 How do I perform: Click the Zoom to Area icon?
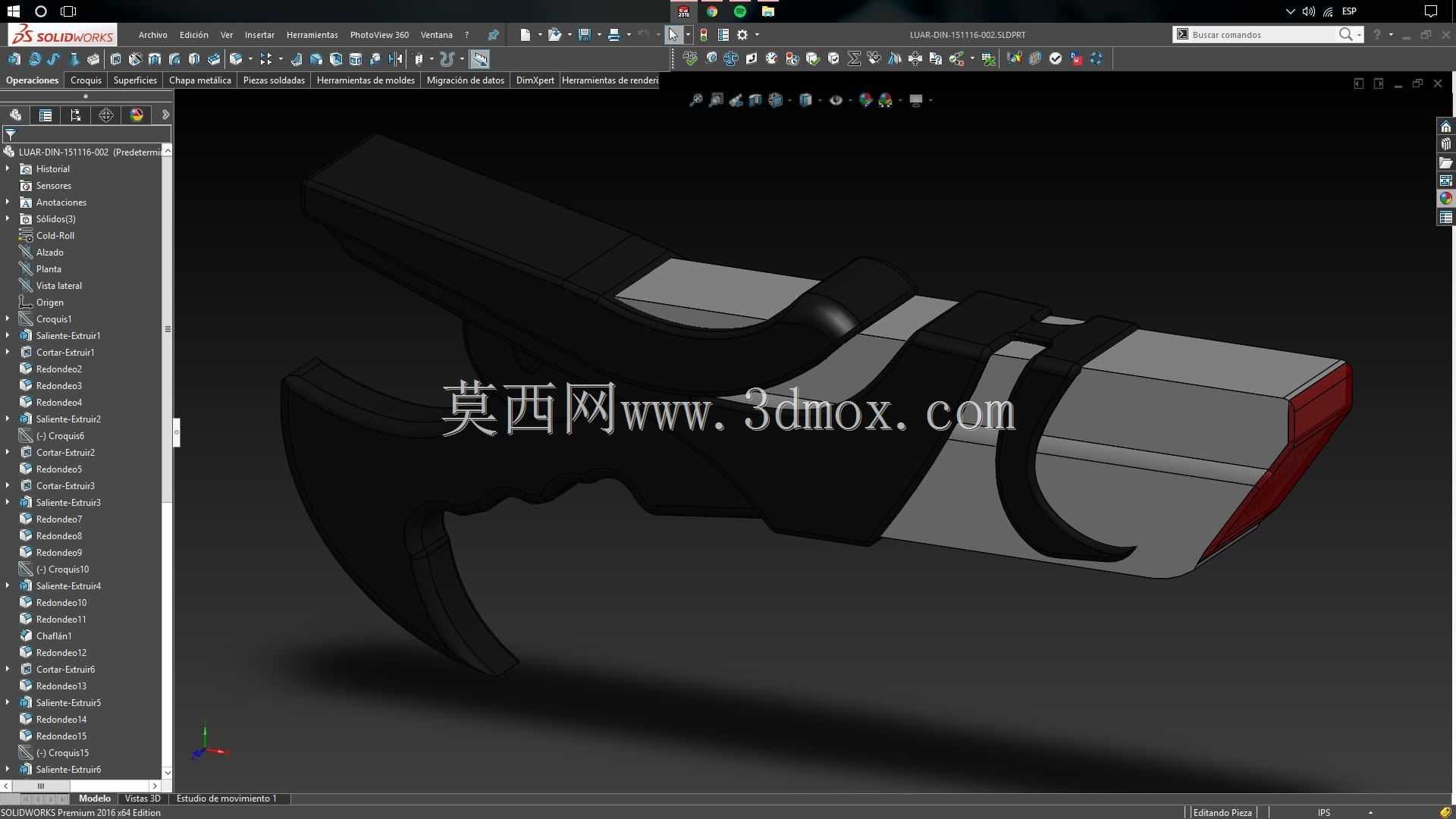coord(716,100)
